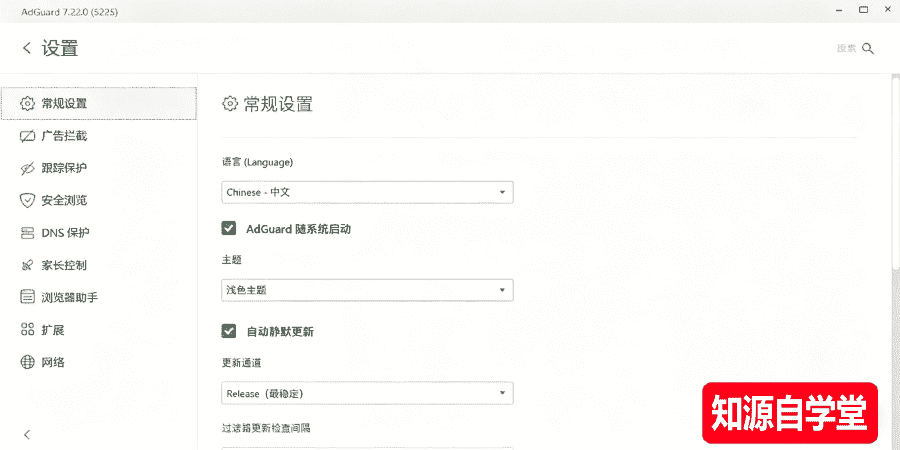
Task: Open 扩展 settings section
Action: pyautogui.click(x=99, y=330)
